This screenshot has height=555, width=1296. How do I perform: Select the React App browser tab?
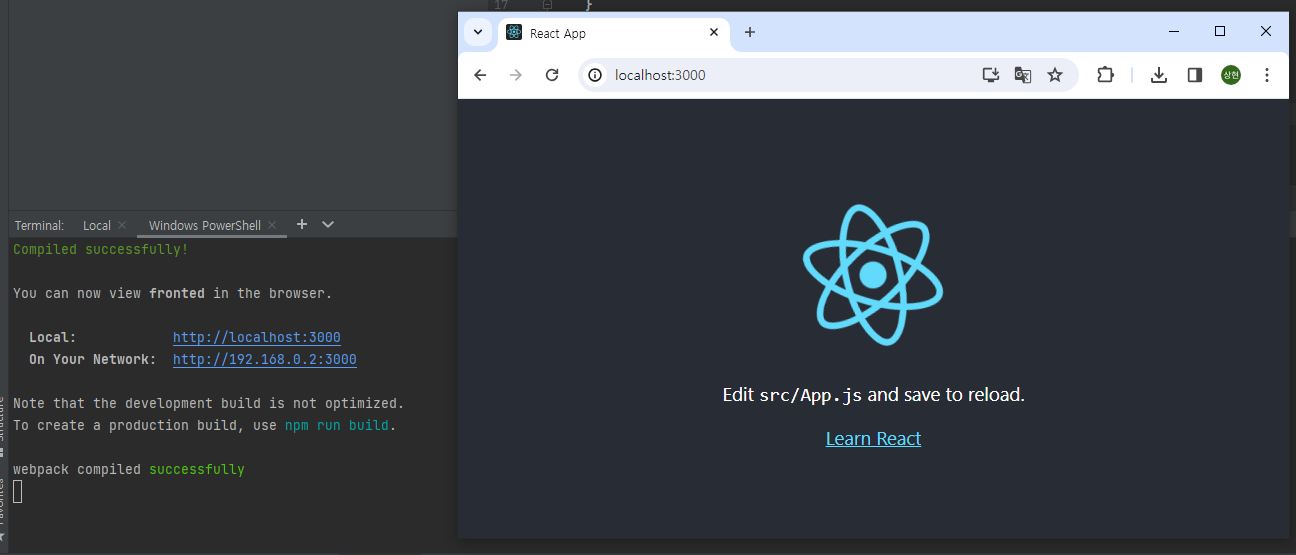pos(614,33)
